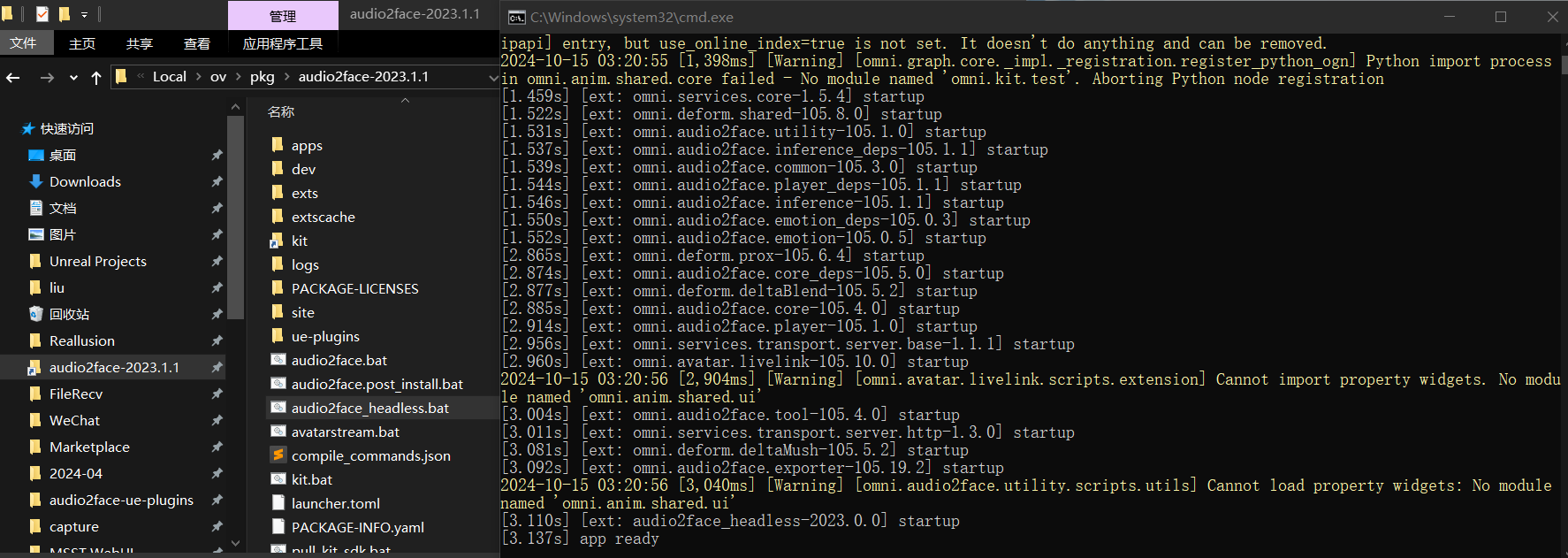Click the pin icon next to Unreal Projects
The width and height of the screenshot is (1568, 558).
[x=217, y=261]
